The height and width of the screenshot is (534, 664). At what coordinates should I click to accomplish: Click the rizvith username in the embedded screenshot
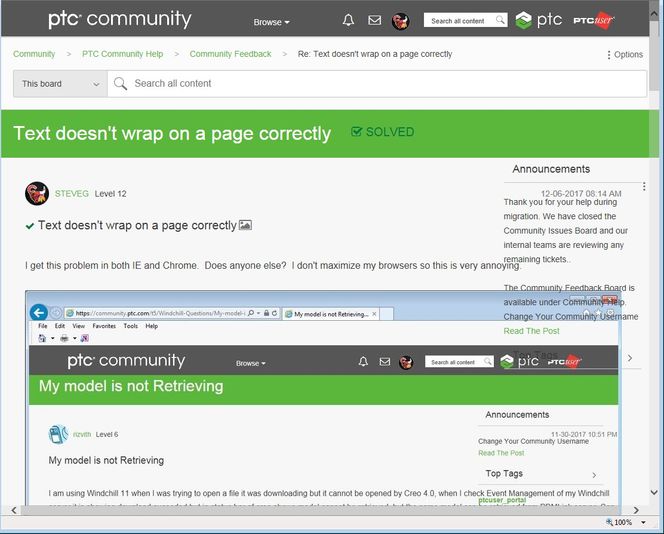82,434
